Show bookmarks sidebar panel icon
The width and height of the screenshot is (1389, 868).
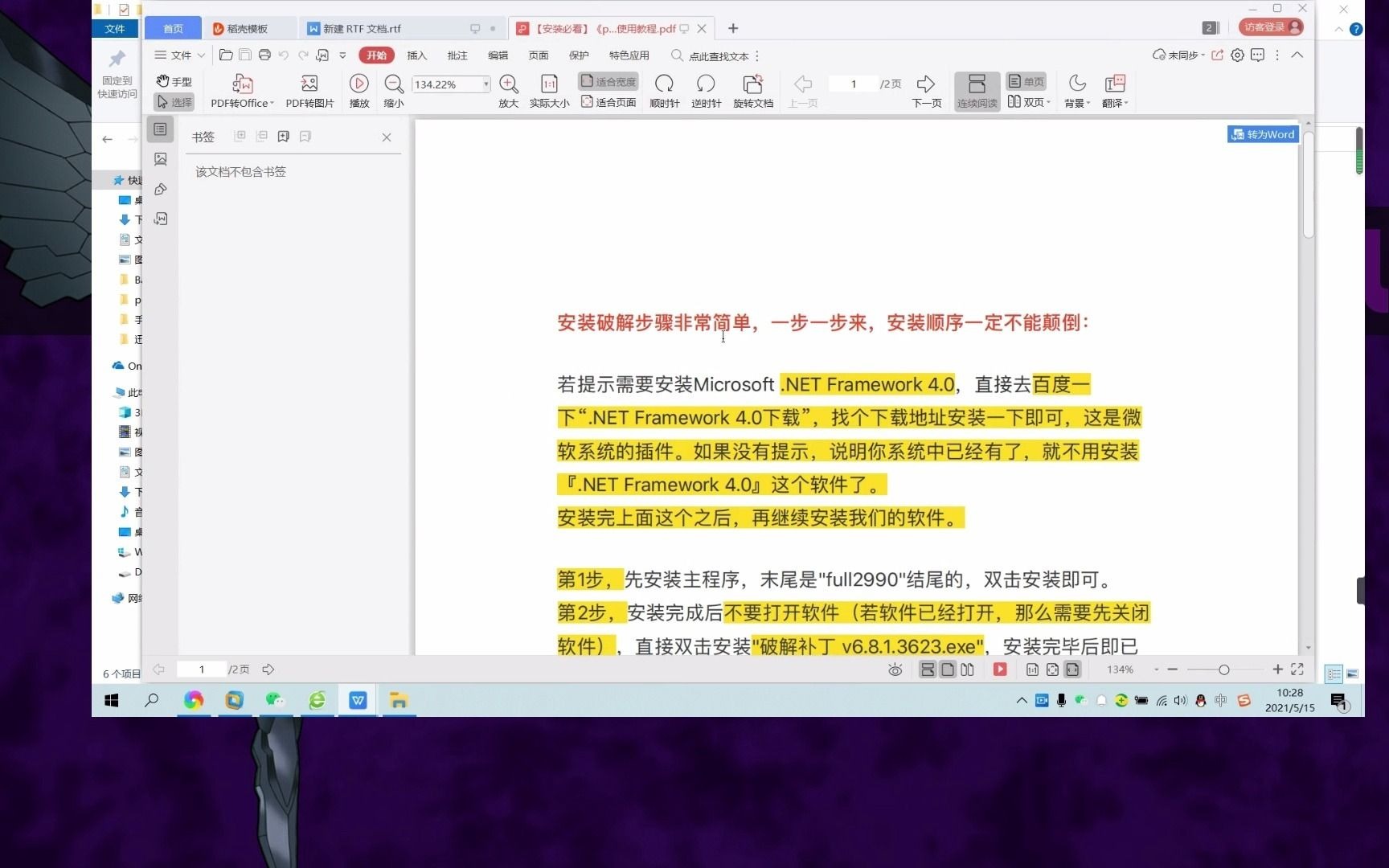(161, 129)
